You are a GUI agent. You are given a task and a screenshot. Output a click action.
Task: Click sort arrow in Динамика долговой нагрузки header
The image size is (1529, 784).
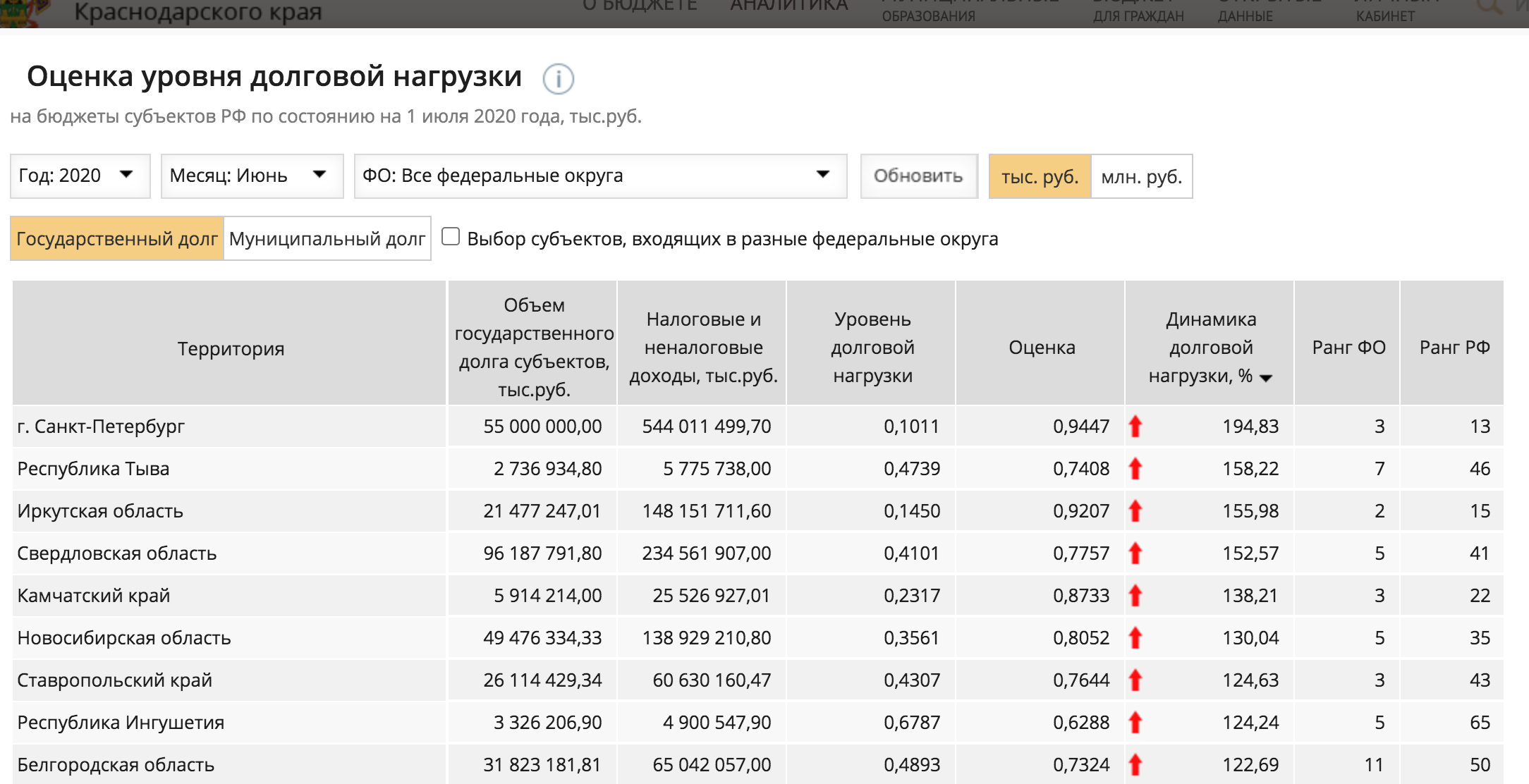[x=1266, y=378]
